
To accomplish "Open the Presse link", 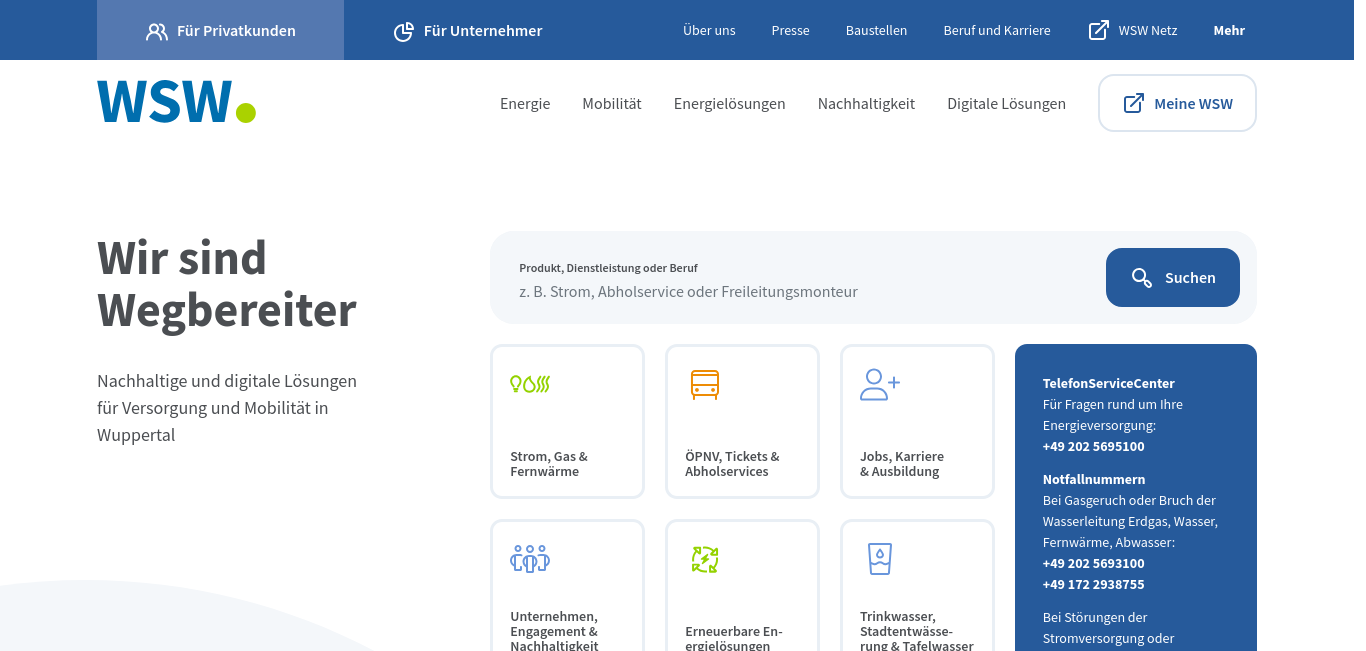I will pos(790,31).
